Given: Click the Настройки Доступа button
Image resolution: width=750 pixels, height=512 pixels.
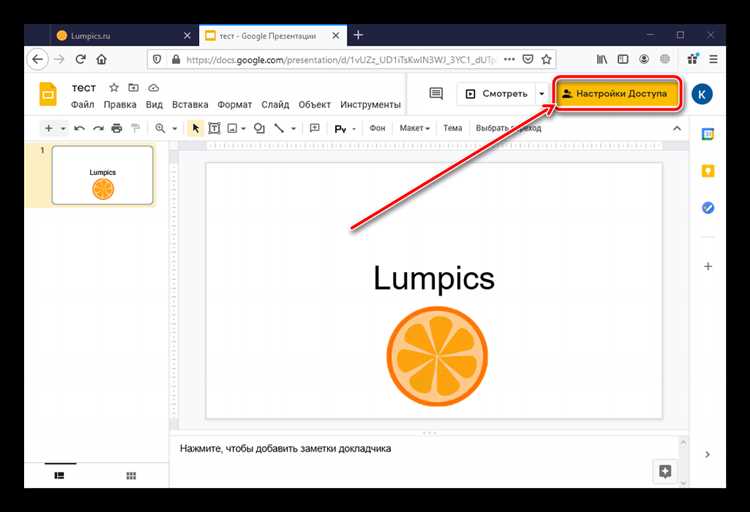Looking at the screenshot, I should 618,94.
